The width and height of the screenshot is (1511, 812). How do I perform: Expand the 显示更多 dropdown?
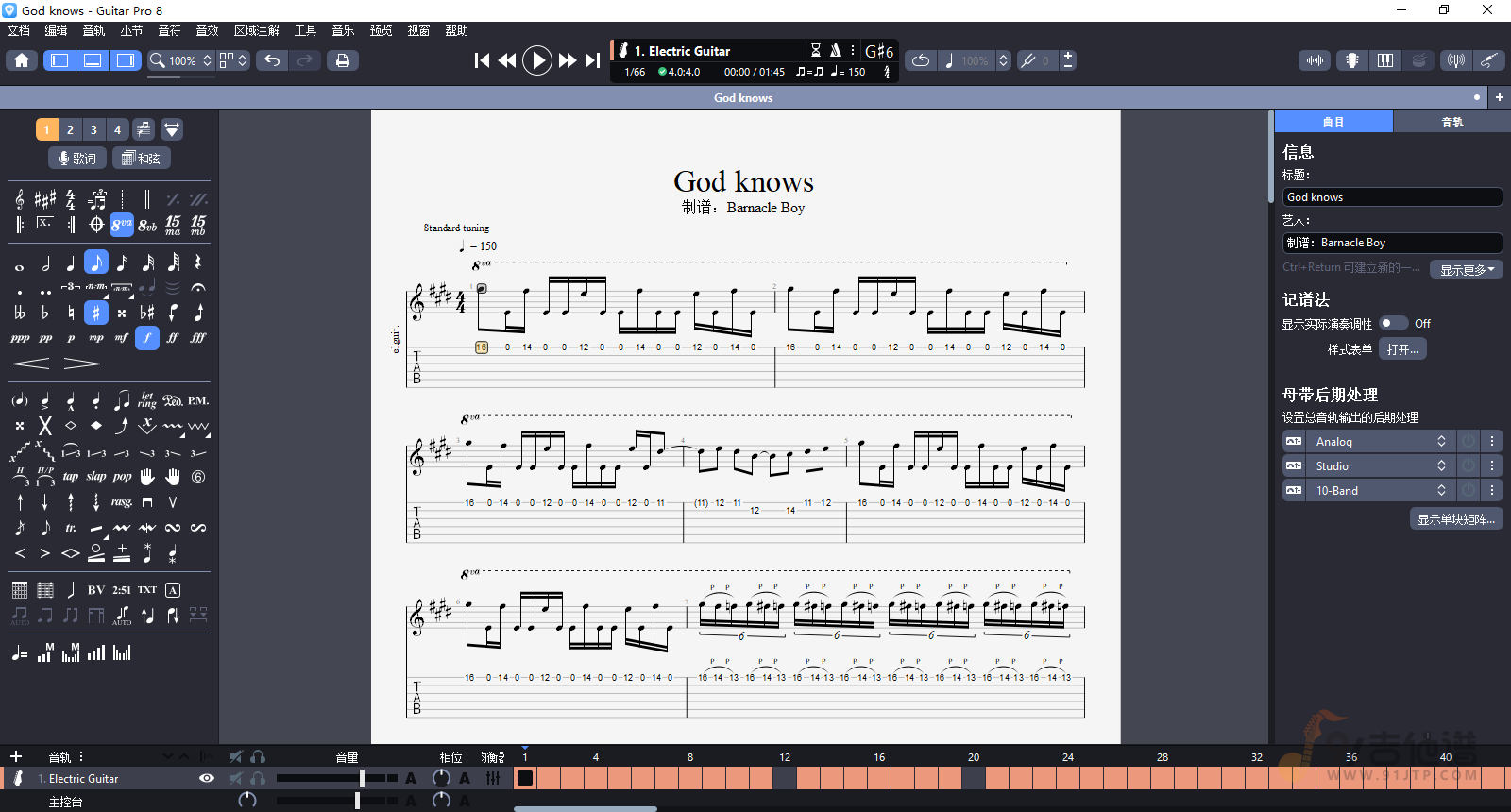1467,270
